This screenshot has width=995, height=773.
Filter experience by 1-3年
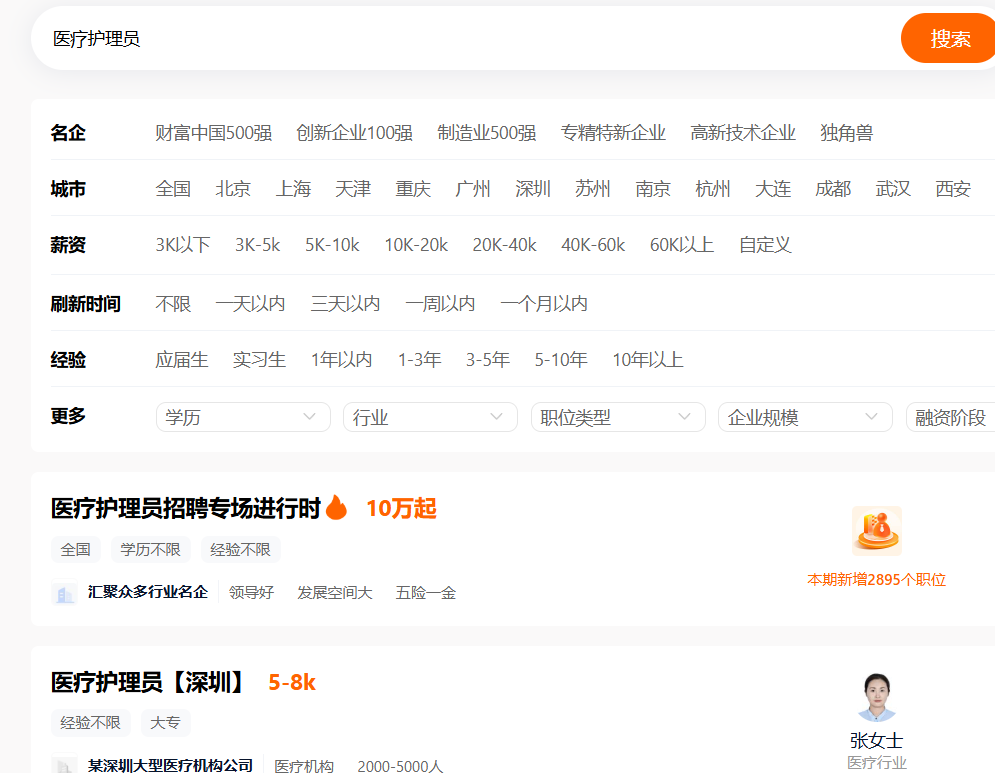[x=419, y=359]
